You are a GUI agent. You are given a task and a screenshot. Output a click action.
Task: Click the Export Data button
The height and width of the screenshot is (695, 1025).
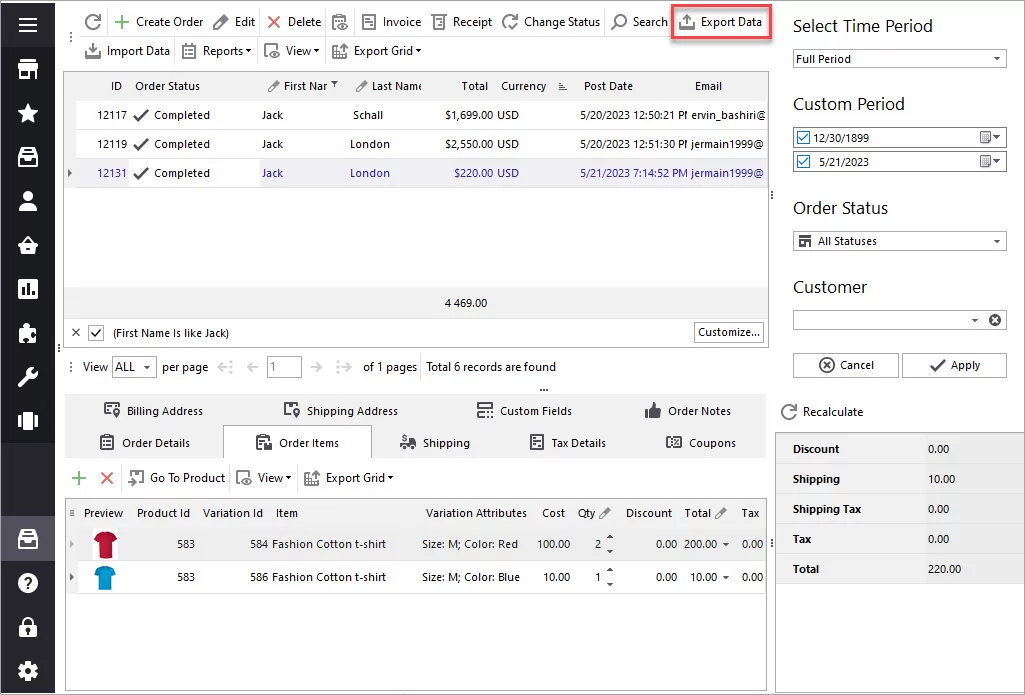720,22
